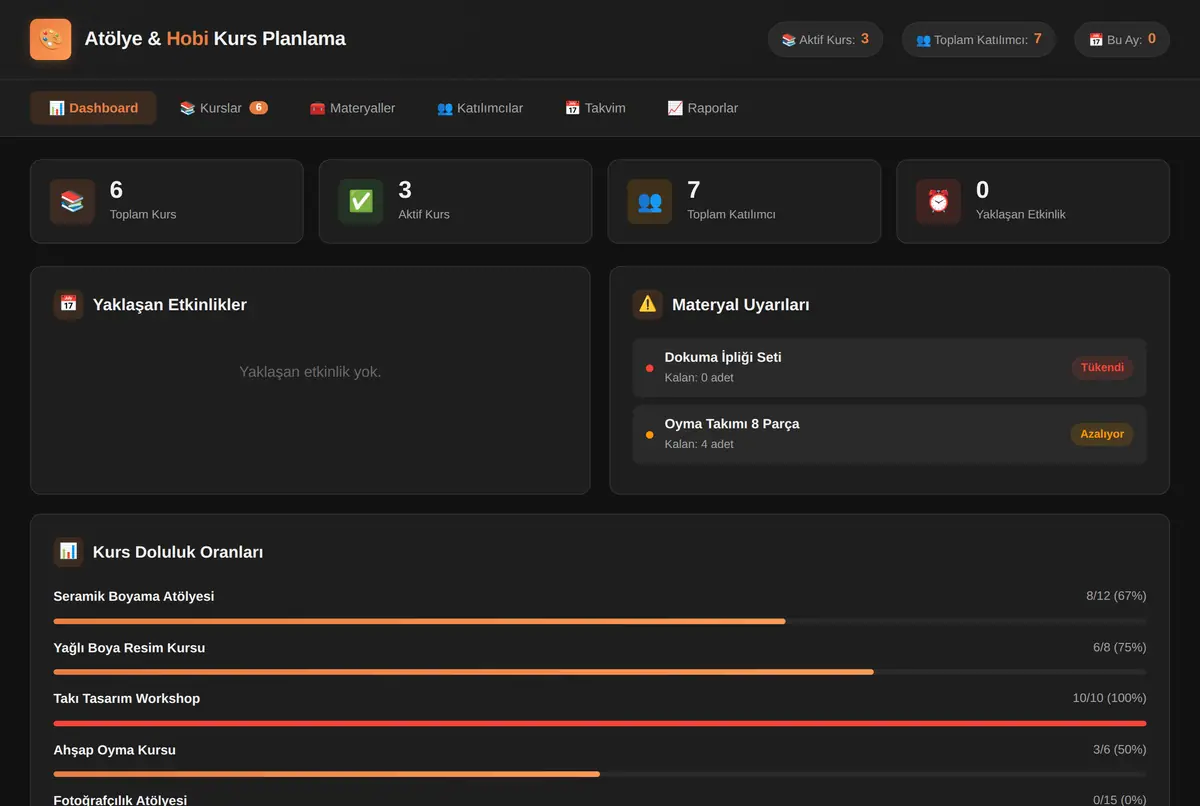Switch to the Raporlar tab

703,108
